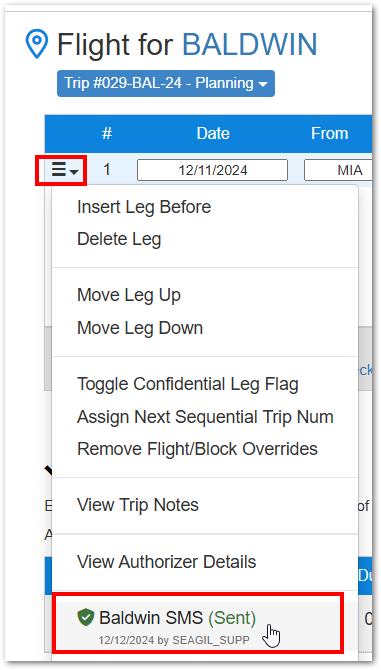Click the green shield check icon

pyautogui.click(x=85, y=617)
